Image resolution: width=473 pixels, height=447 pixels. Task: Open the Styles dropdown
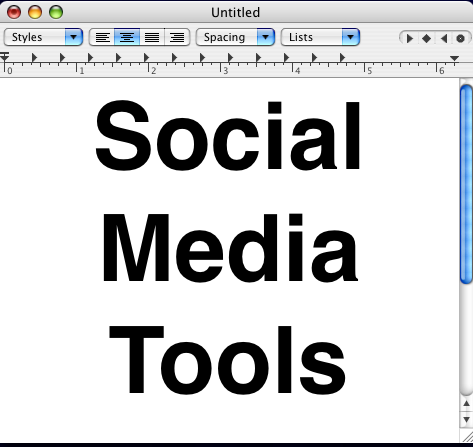point(43,37)
